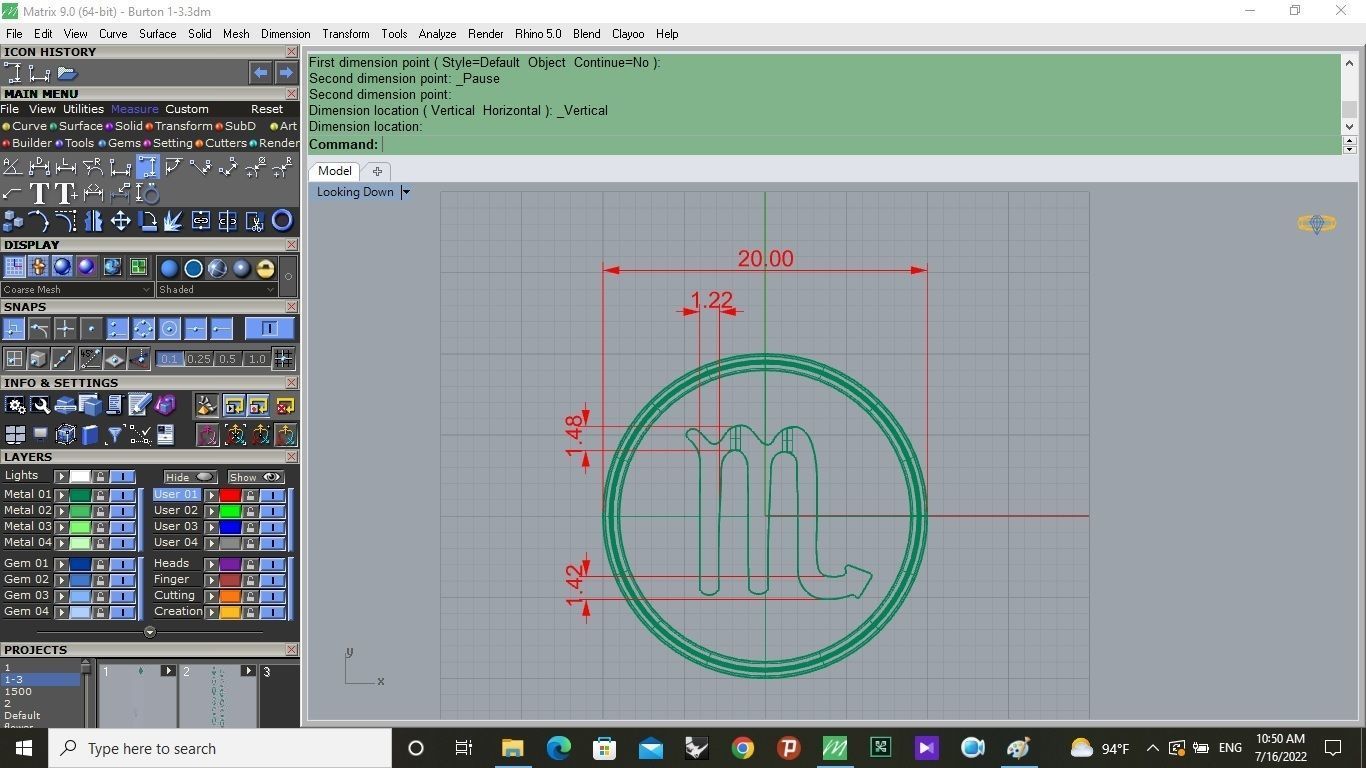Select the vertical dimension tool in Measure
The height and width of the screenshot is (768, 1366).
coord(148,167)
